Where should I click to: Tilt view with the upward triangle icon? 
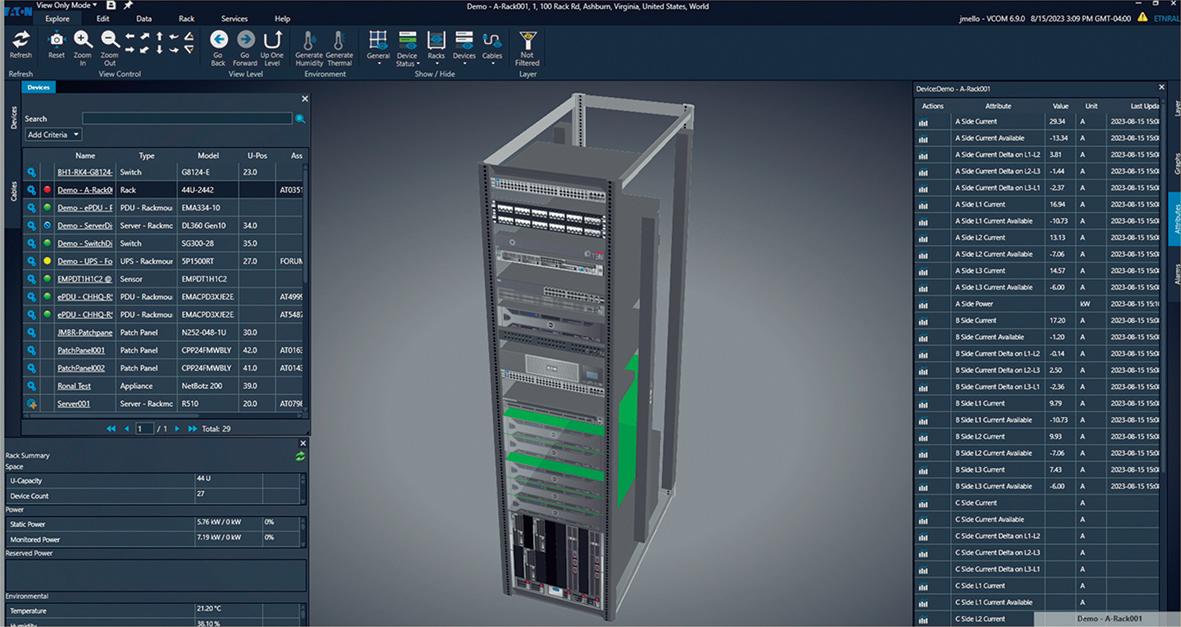(x=189, y=36)
